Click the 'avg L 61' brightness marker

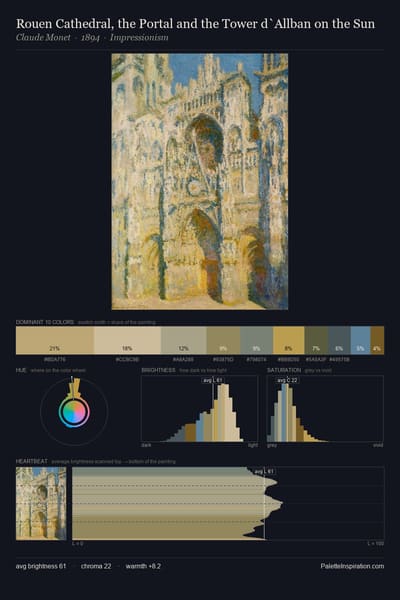[213, 380]
